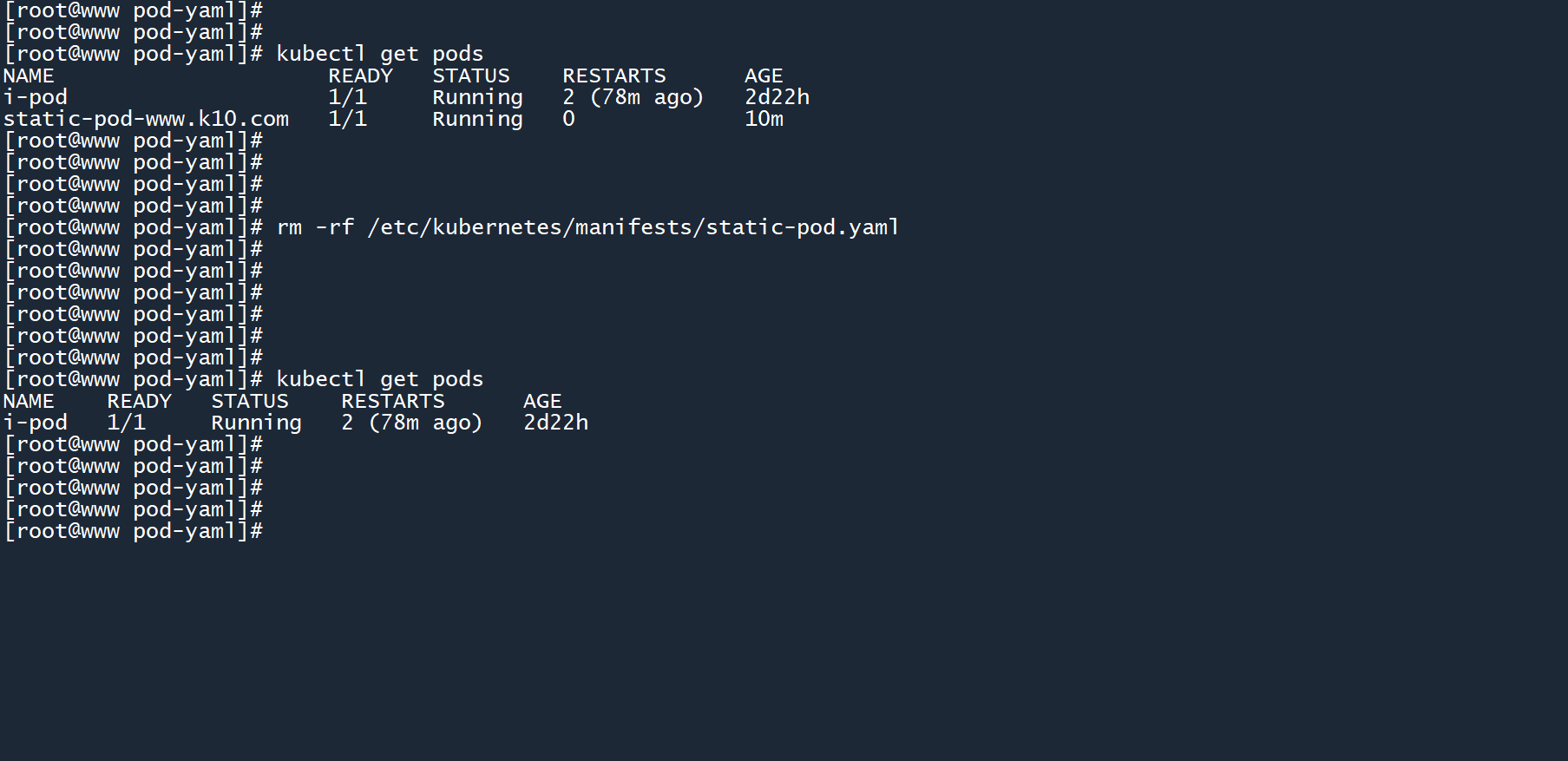Image resolution: width=1568 pixels, height=761 pixels.
Task: Click STATUS header in the second pod table
Action: (250, 401)
